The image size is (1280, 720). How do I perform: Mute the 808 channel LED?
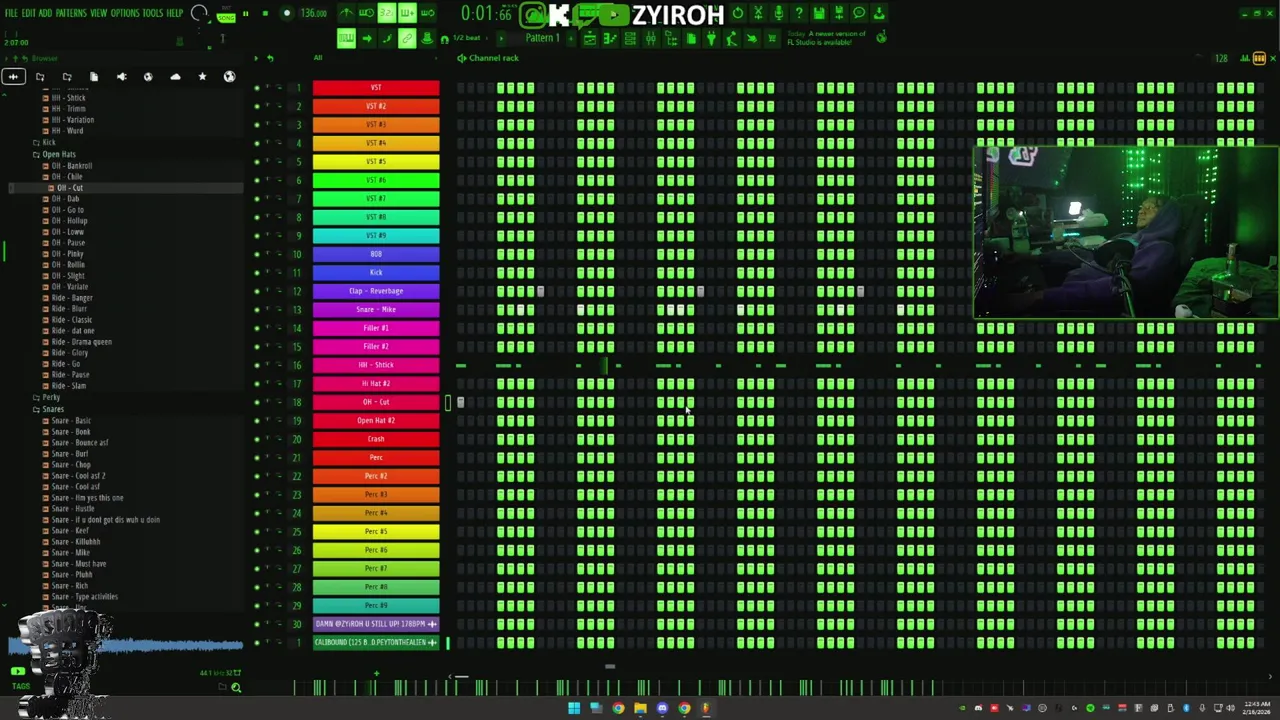click(257, 254)
